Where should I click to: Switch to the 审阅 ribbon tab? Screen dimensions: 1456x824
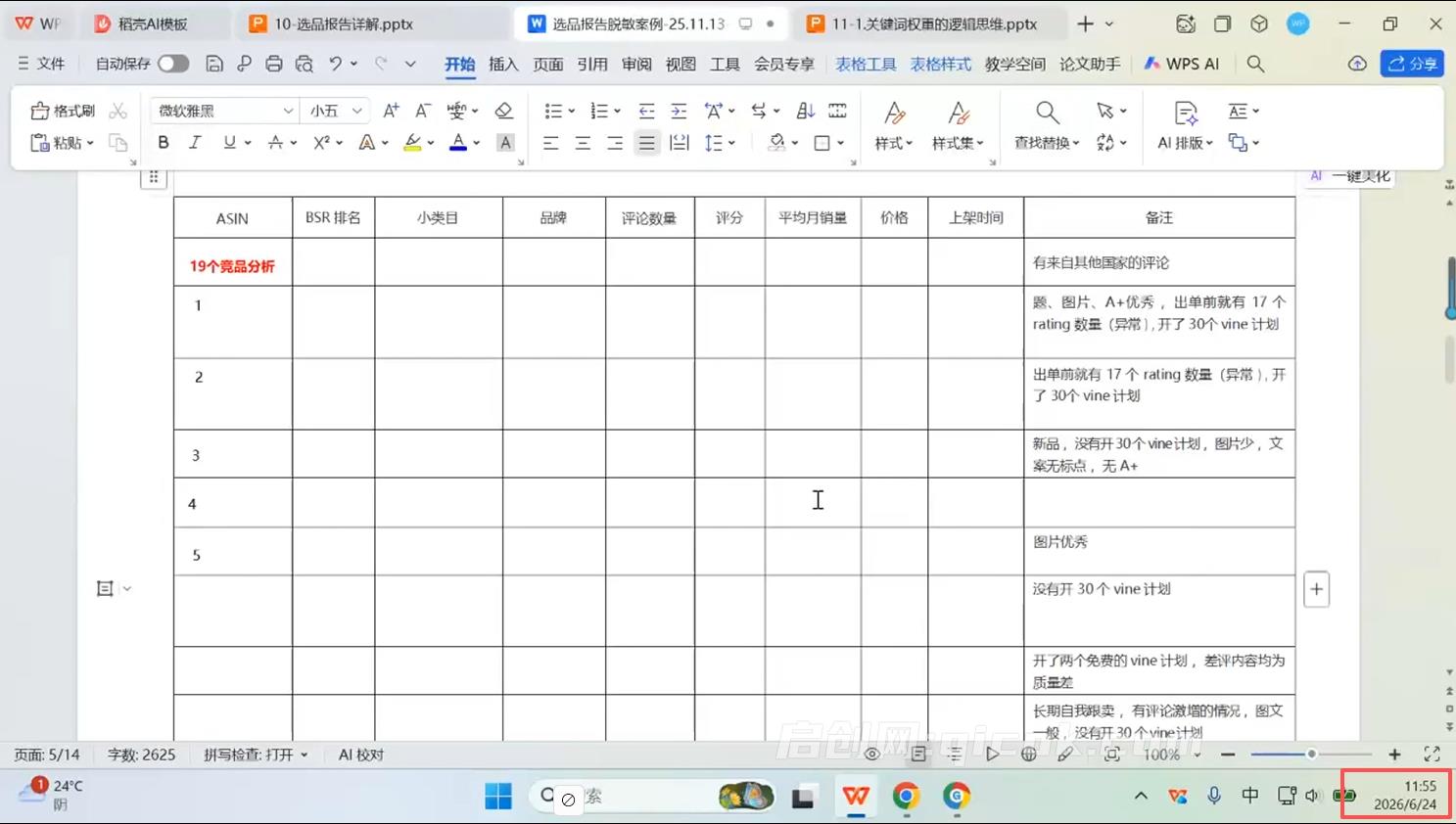coord(636,64)
